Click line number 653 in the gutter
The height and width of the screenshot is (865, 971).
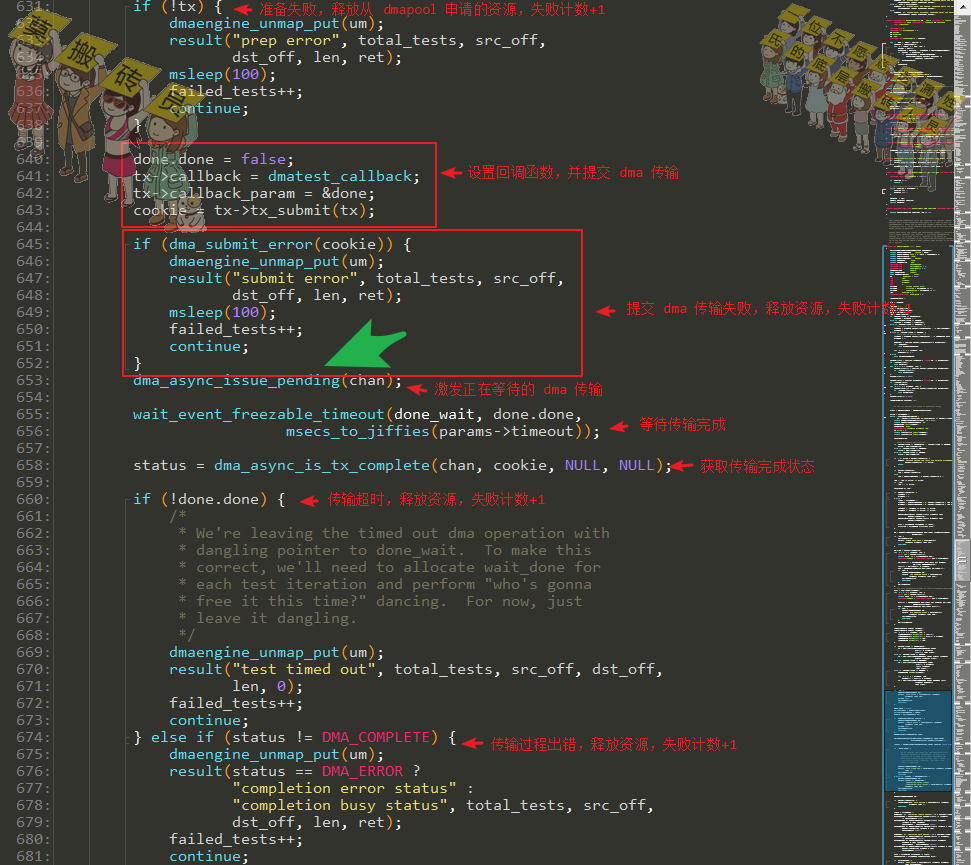(33, 380)
